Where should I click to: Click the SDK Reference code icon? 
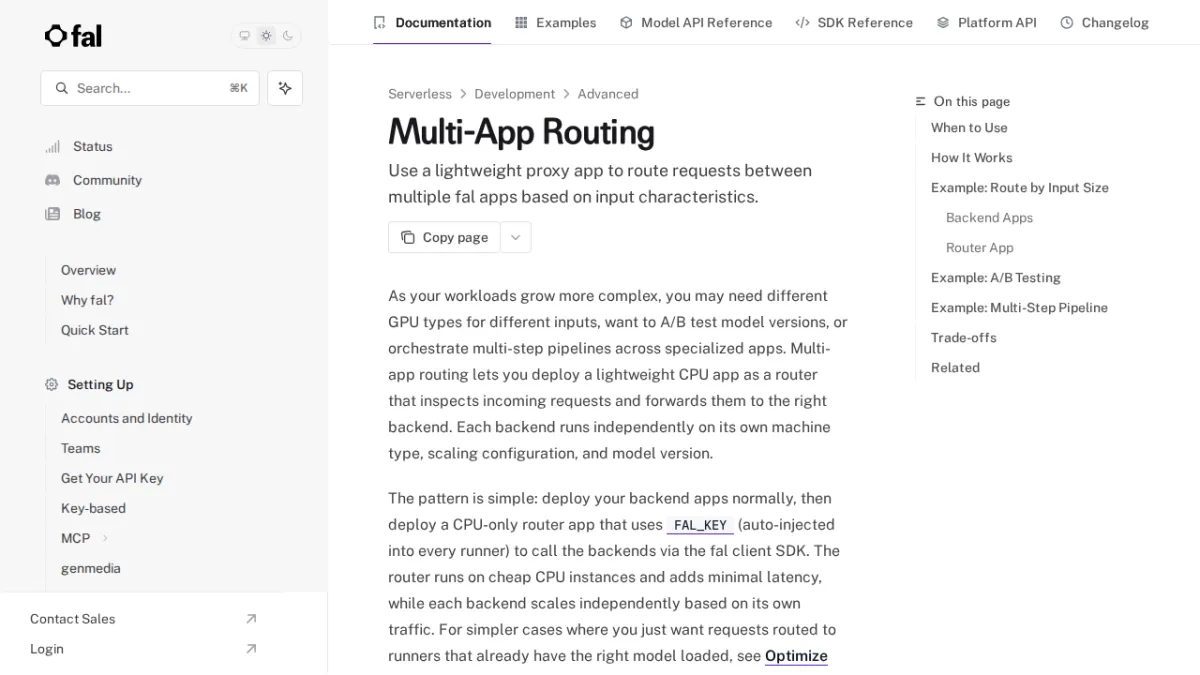point(802,22)
